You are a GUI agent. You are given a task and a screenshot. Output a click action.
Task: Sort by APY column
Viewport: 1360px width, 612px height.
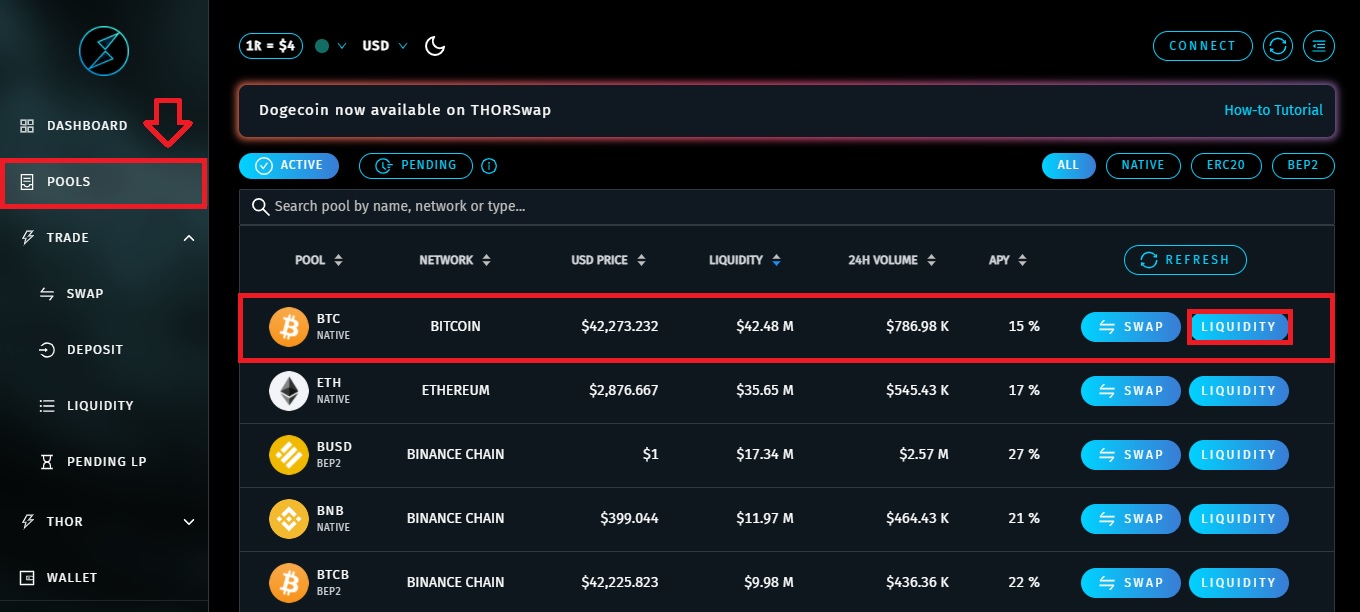[x=1008, y=260]
